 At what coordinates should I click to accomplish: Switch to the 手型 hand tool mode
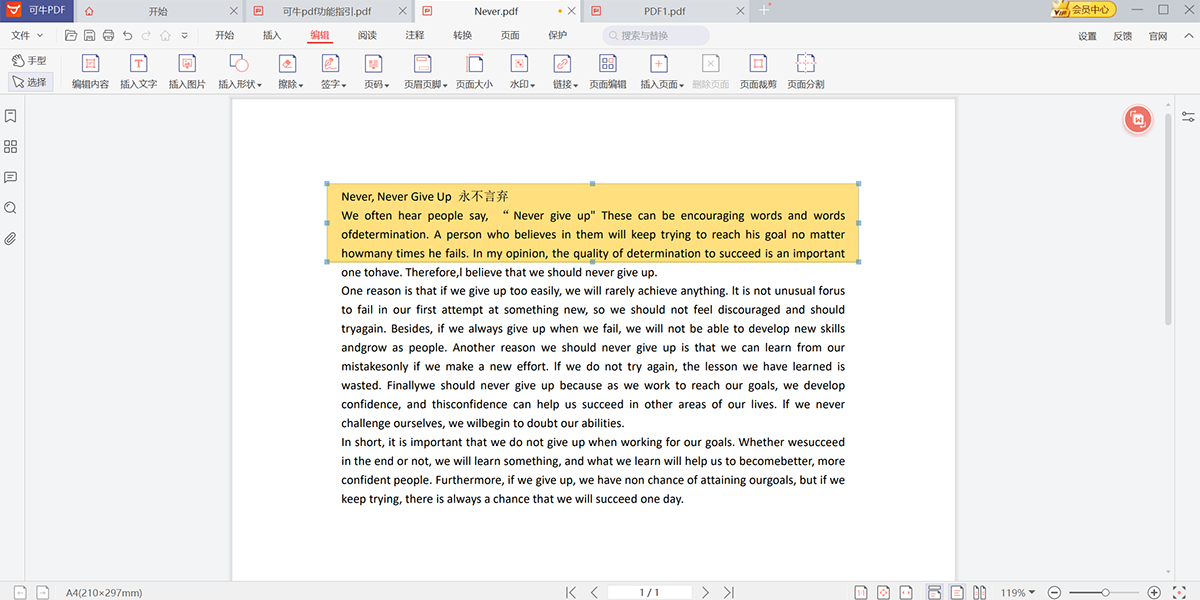coord(30,61)
